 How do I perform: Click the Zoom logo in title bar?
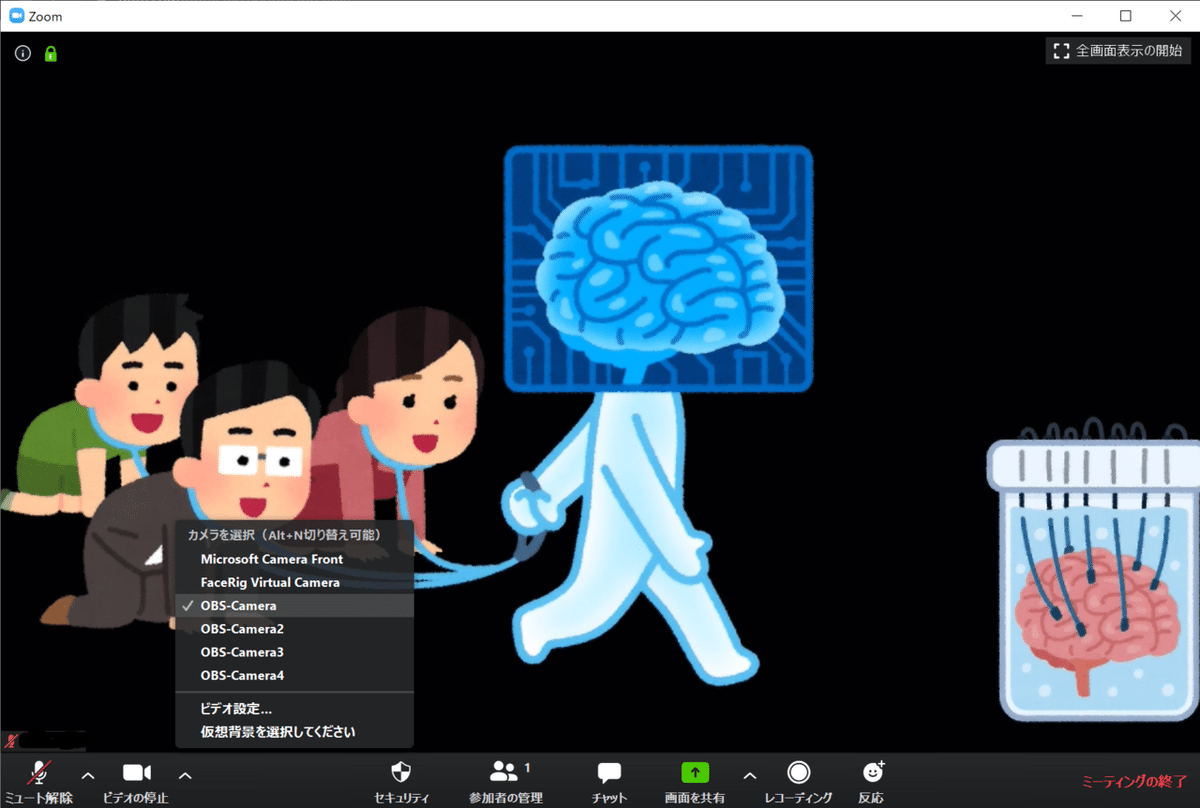(x=16, y=16)
